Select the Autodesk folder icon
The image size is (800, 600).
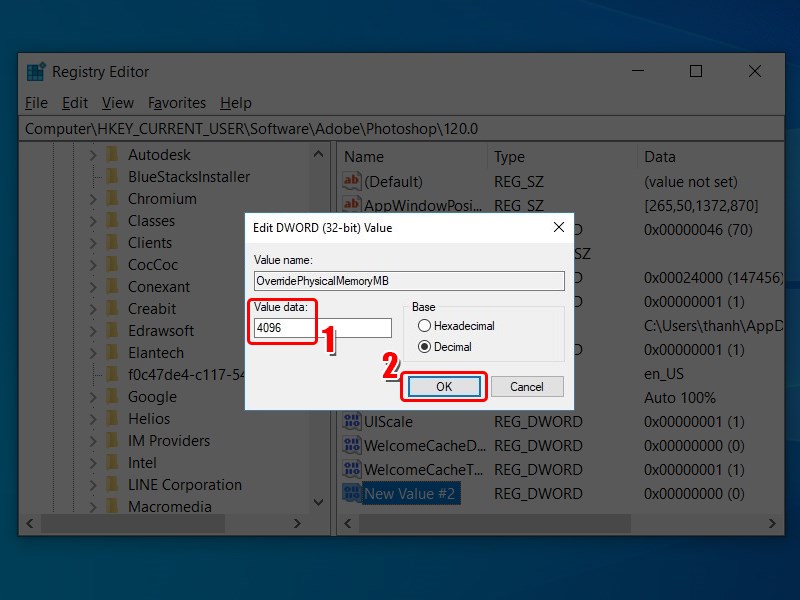[113, 155]
